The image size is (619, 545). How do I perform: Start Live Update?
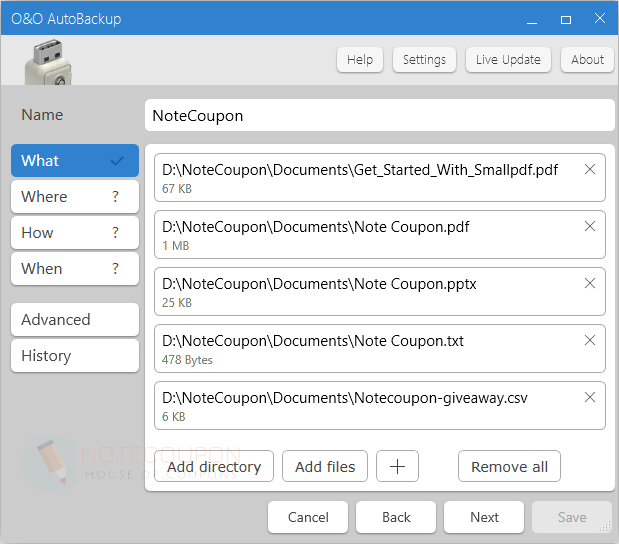click(508, 60)
